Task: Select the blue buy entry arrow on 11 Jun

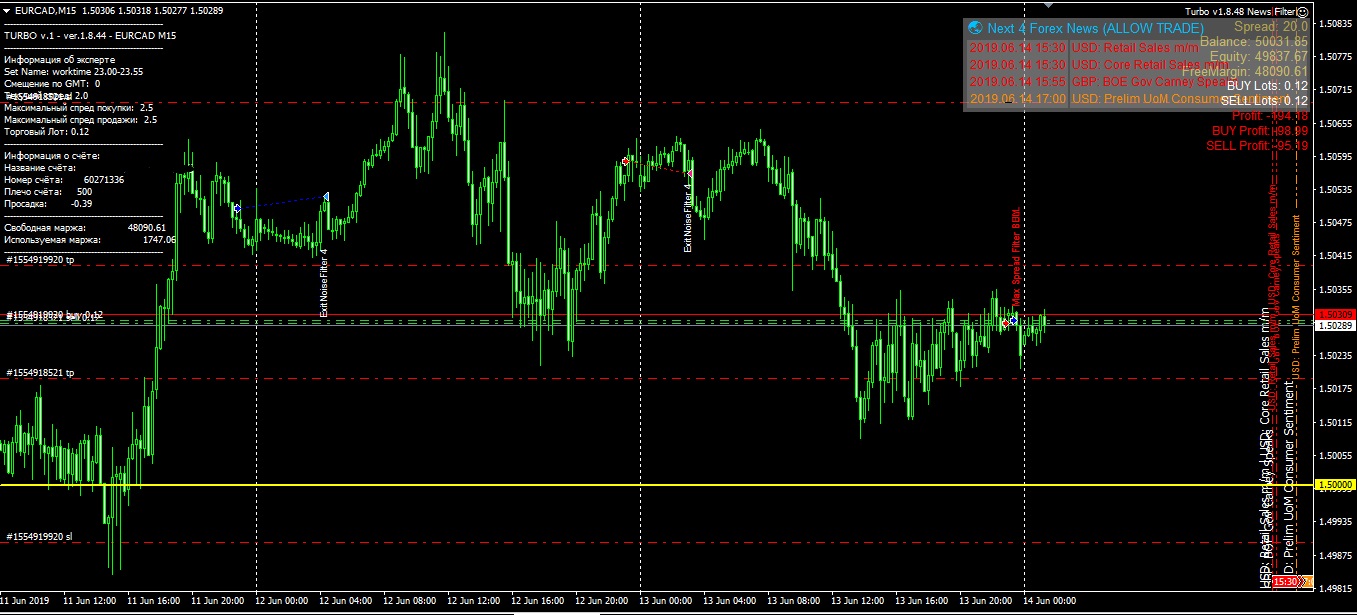Action: coord(237,208)
